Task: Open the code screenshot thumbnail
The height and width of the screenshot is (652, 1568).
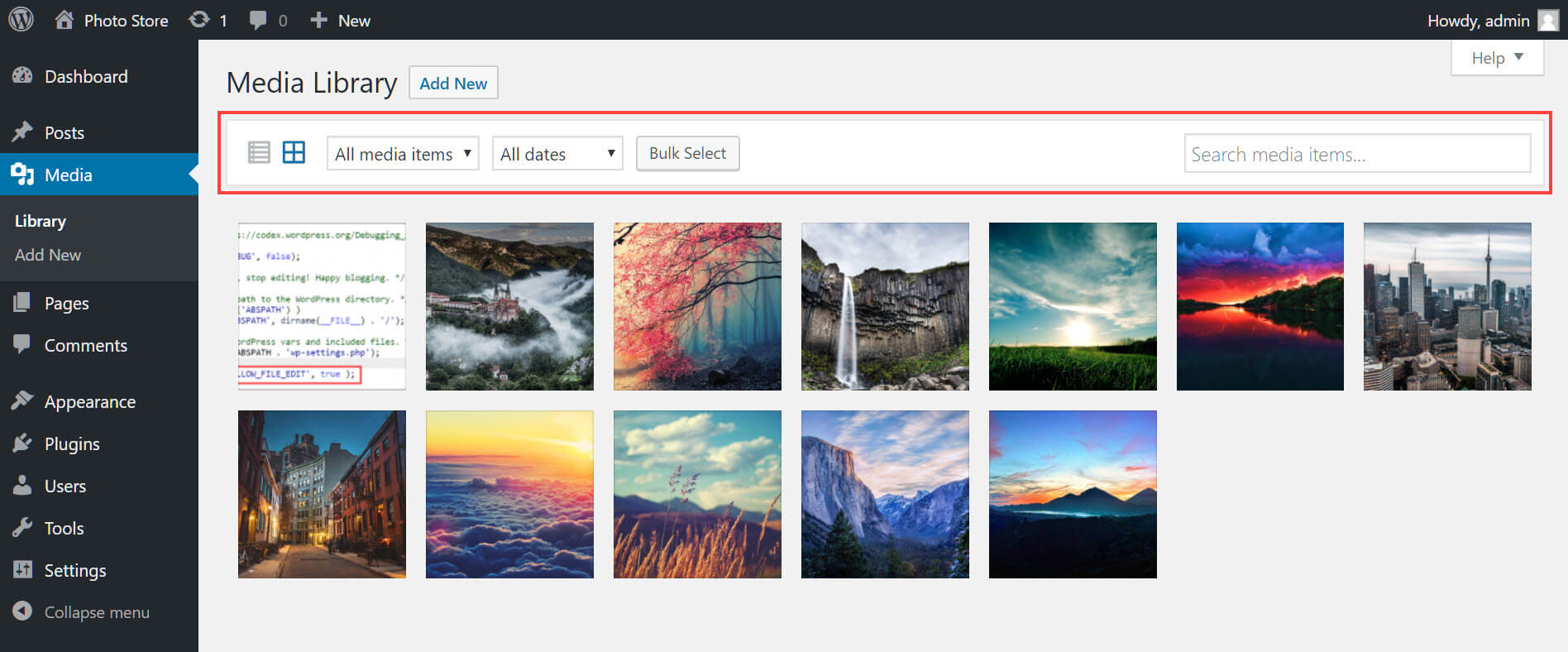Action: click(322, 306)
